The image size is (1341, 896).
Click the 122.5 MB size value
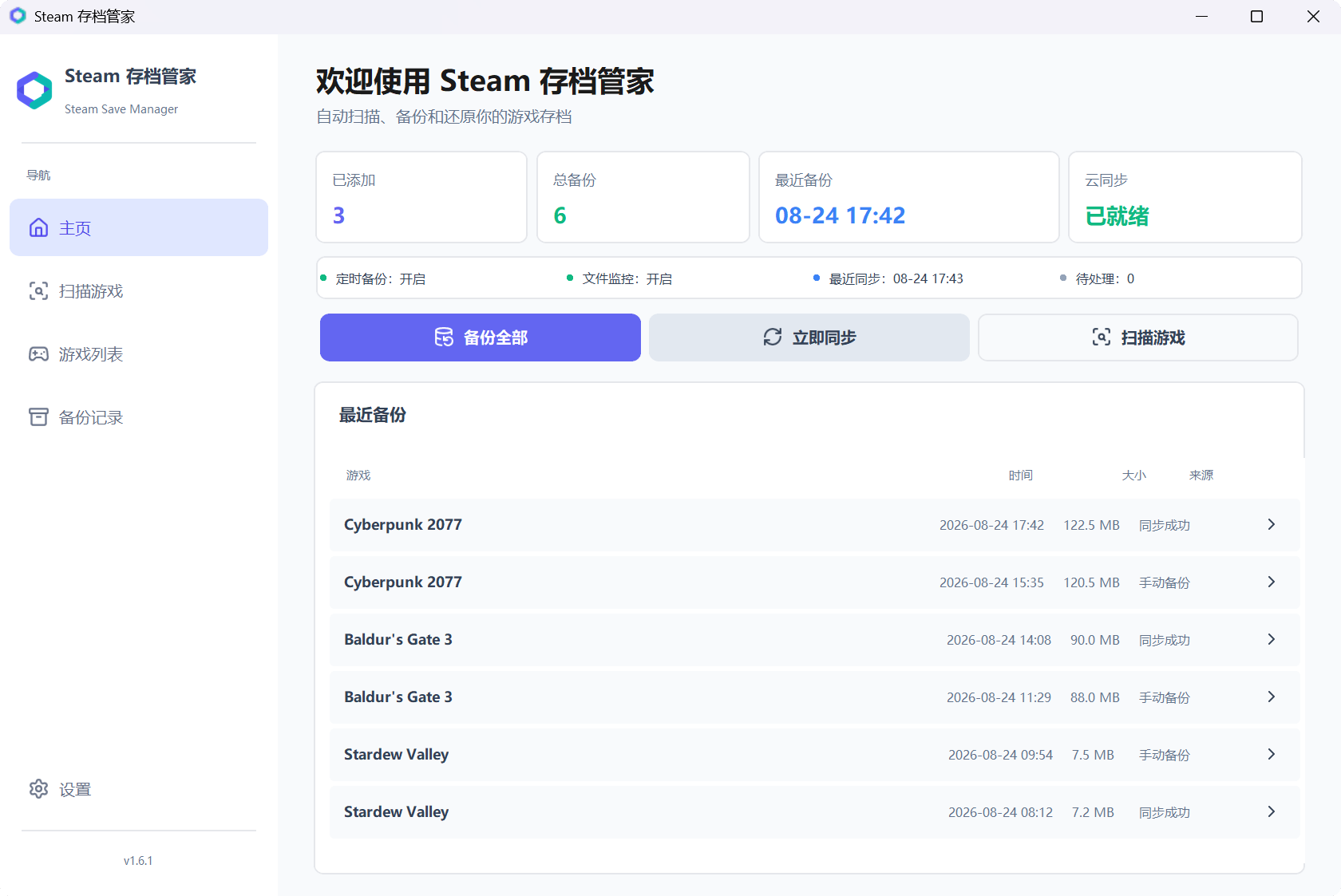(x=1092, y=525)
